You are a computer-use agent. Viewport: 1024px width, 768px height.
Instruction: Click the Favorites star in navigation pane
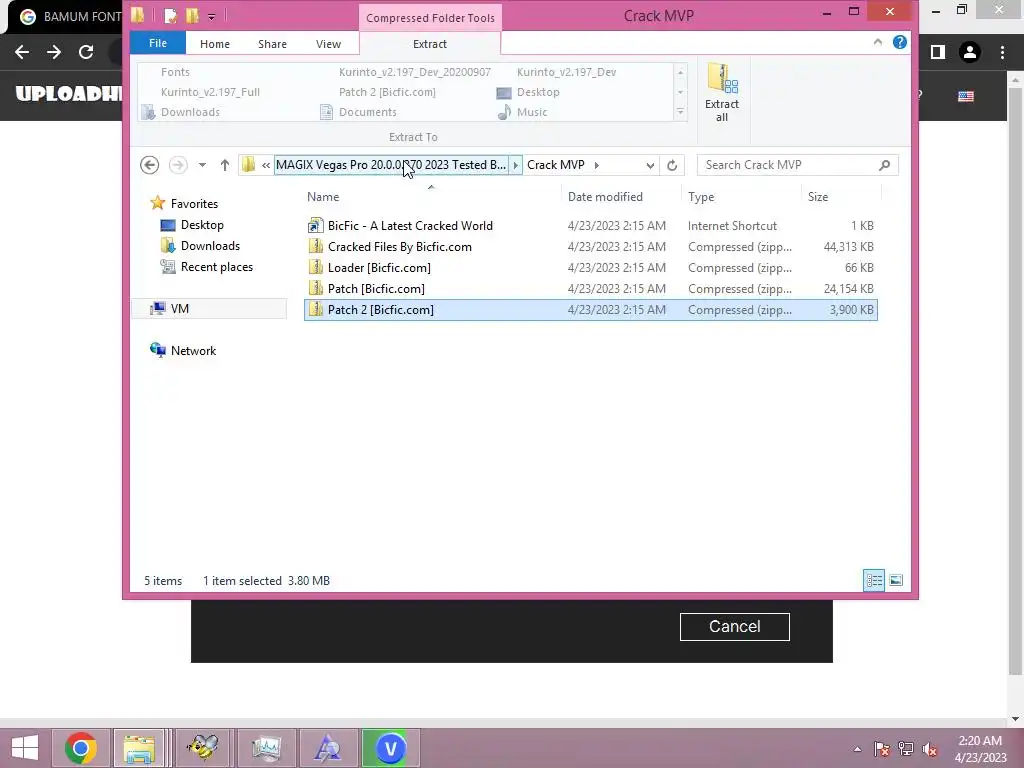157,203
